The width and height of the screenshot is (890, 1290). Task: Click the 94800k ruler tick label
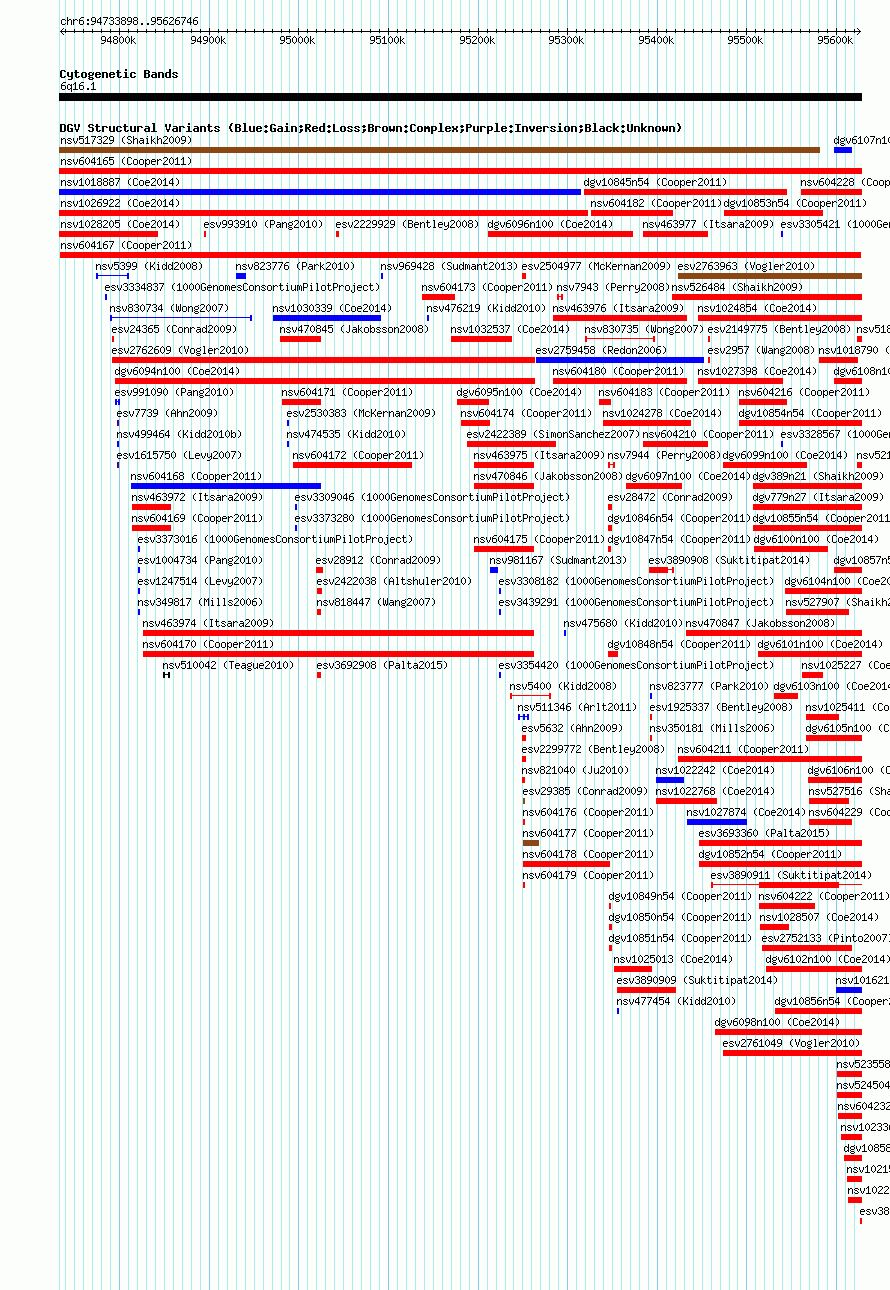[x=118, y=41]
